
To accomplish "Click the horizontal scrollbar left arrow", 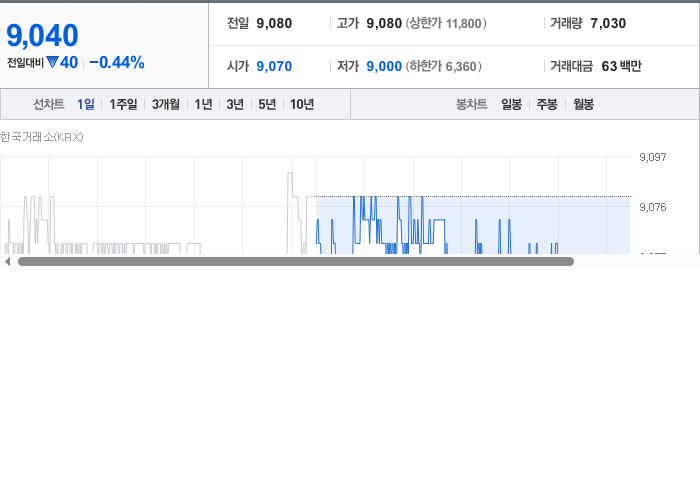I will tap(7, 262).
